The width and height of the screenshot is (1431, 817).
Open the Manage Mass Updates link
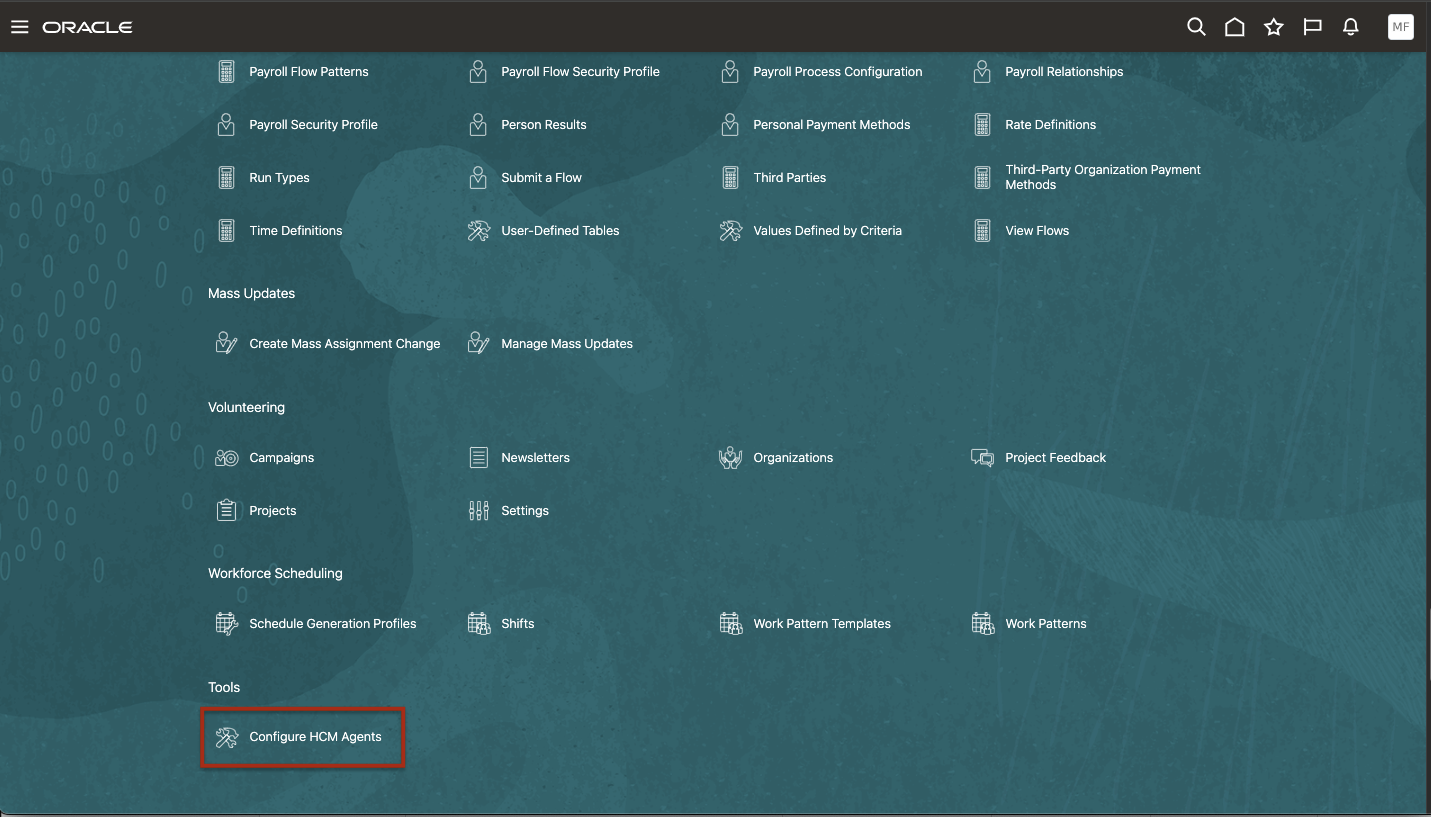[x=567, y=344]
